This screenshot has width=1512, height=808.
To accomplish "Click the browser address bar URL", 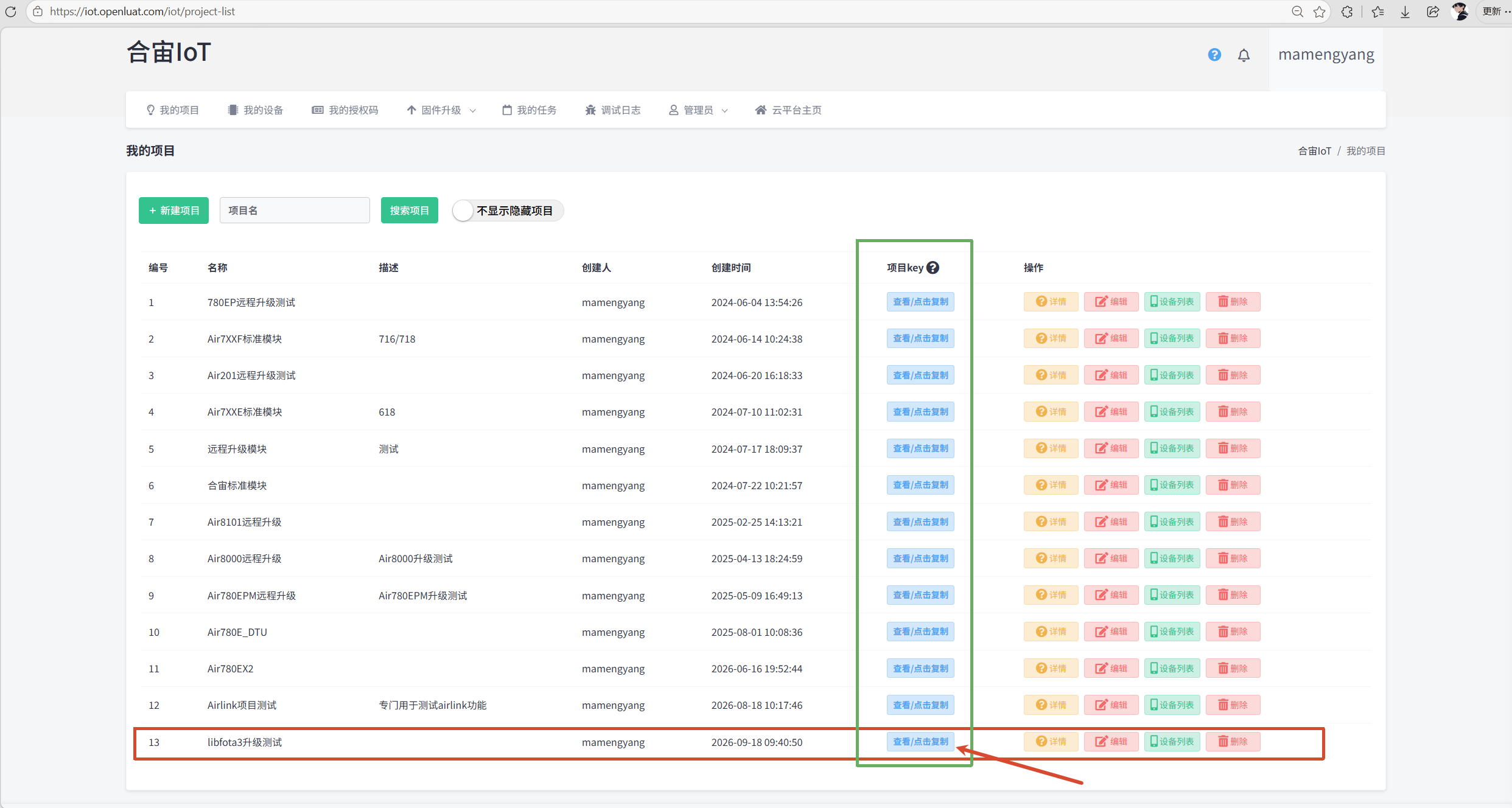I will click(x=142, y=12).
